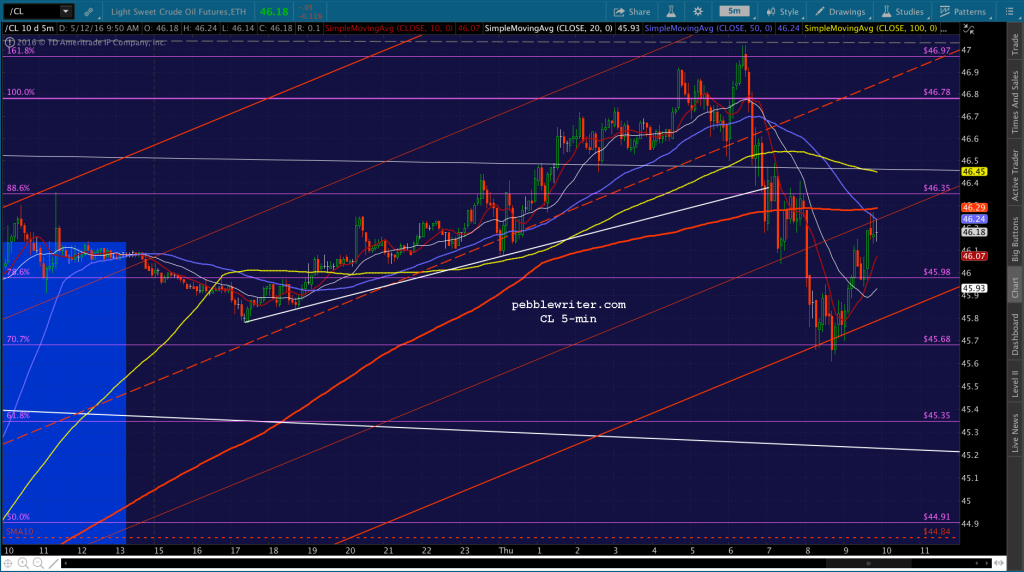Open the Studies menu
Screen dimensions: 1024x572
pos(902,12)
